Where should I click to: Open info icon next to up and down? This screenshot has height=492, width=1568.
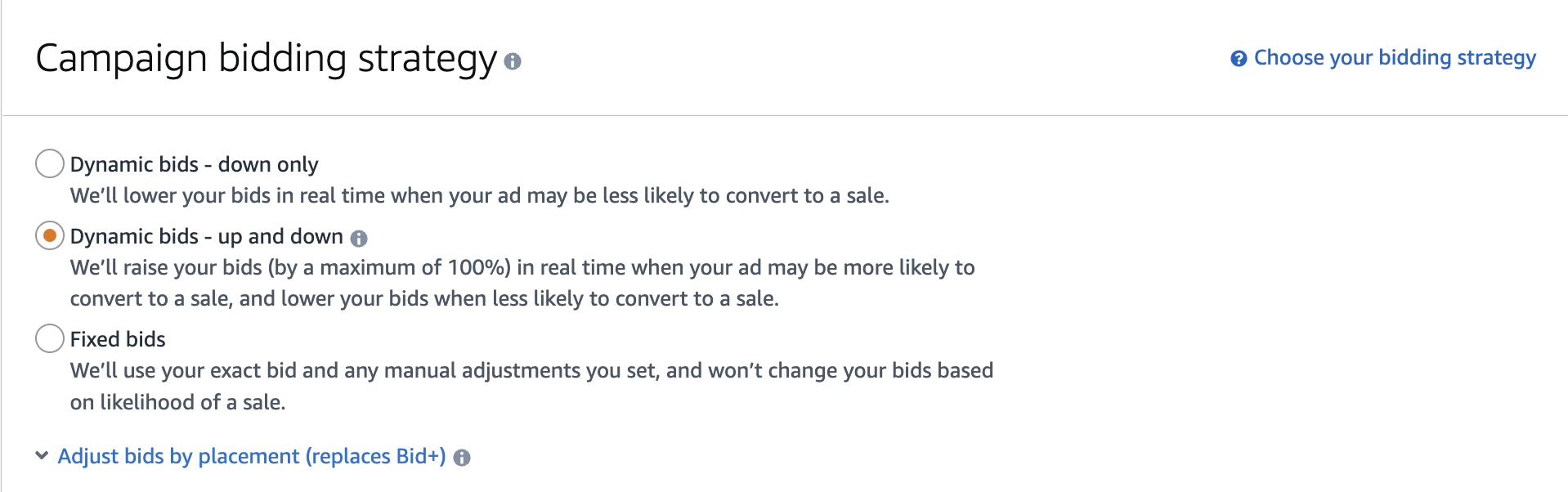pyautogui.click(x=359, y=239)
